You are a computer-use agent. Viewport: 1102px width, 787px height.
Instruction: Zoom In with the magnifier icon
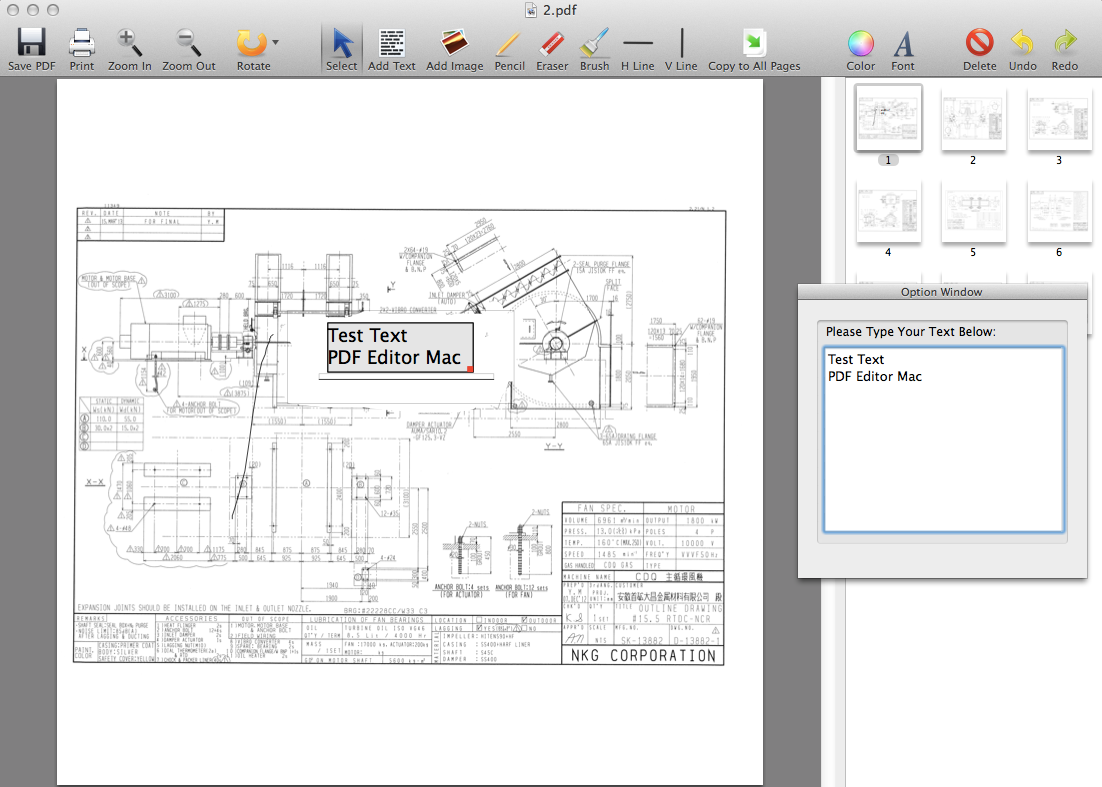click(130, 43)
